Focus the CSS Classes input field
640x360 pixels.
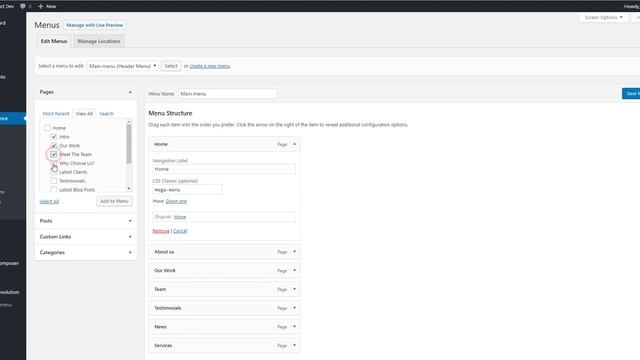point(187,190)
